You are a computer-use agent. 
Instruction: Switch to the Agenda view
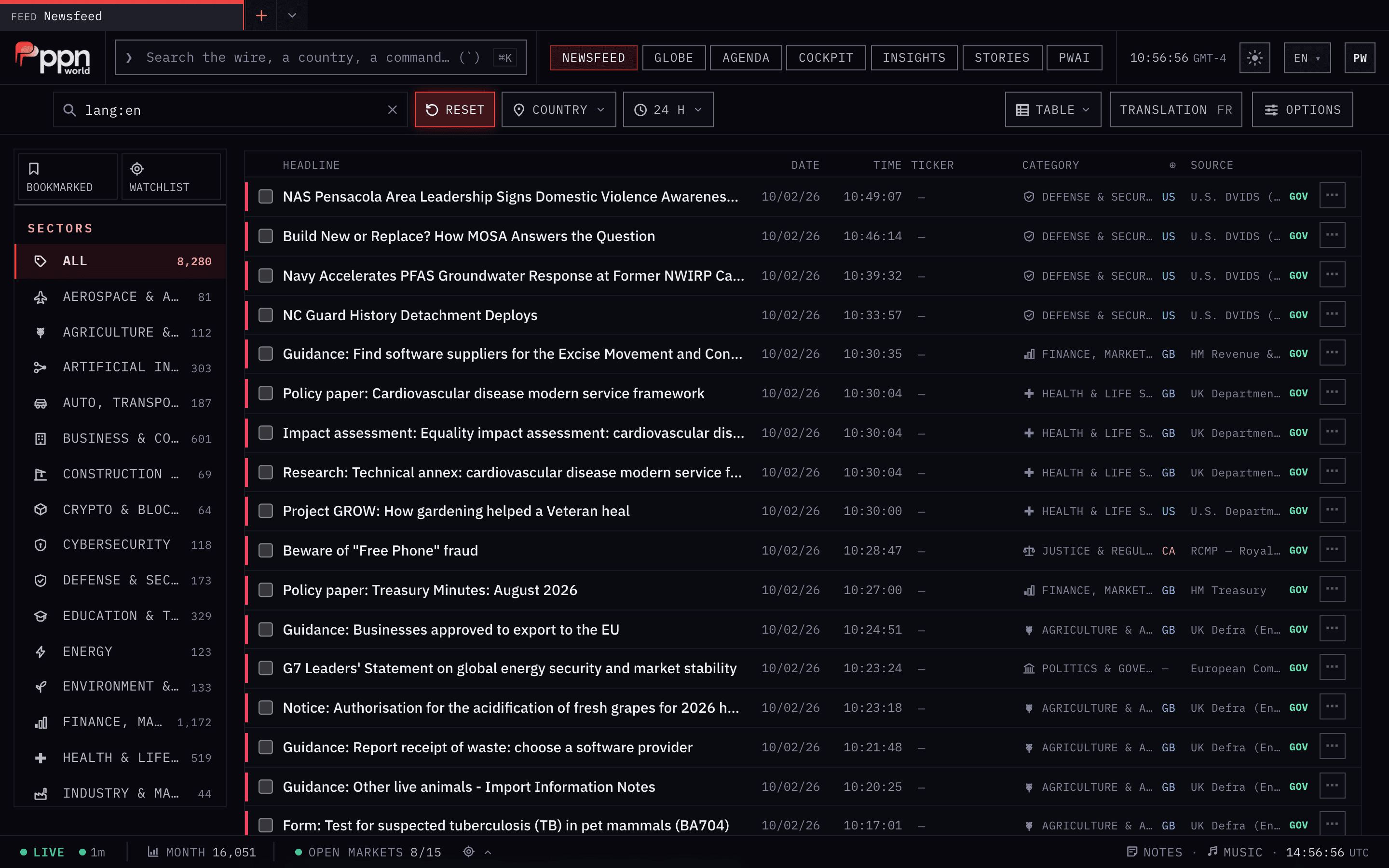pos(746,58)
